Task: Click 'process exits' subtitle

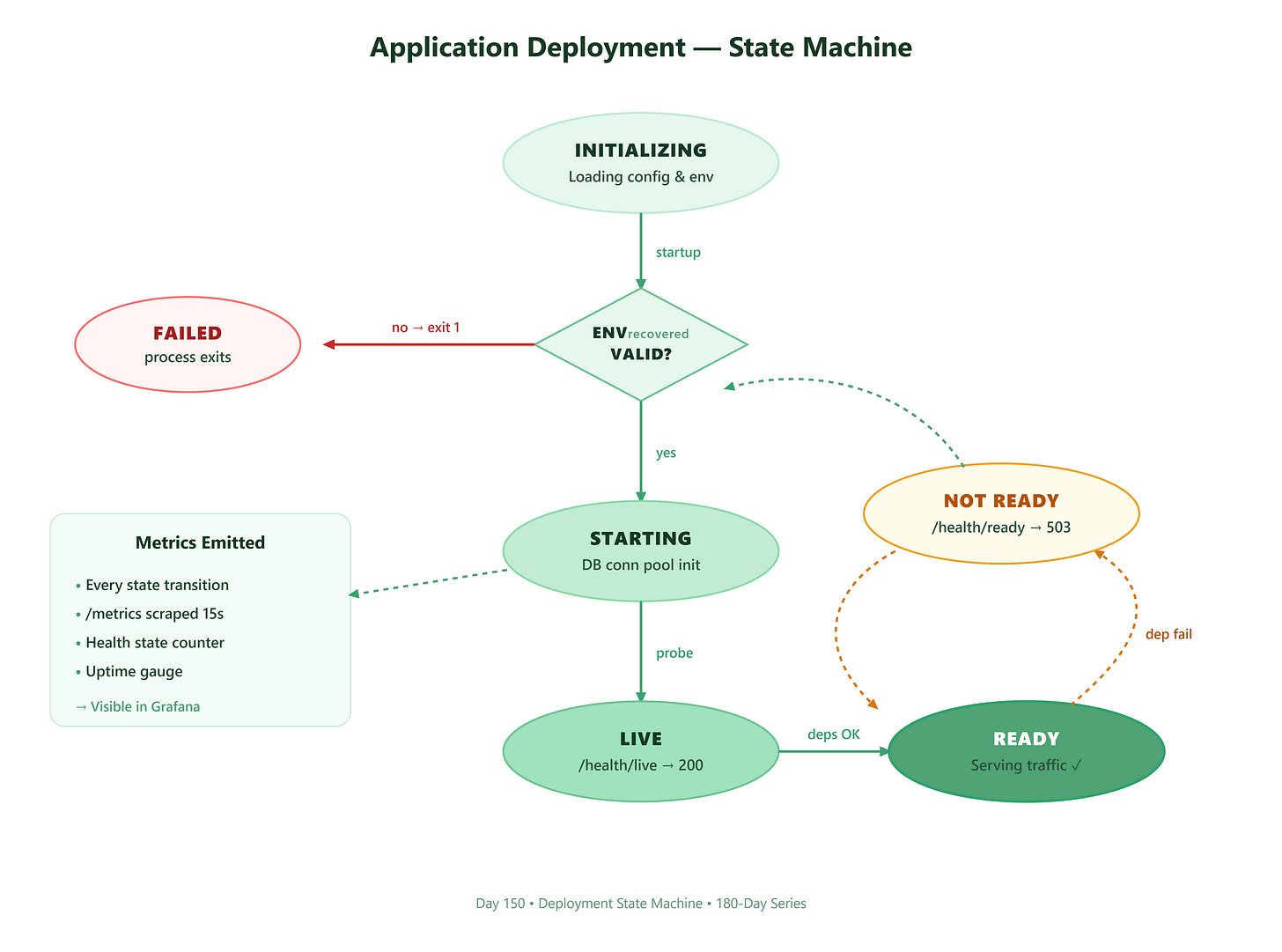Action: tap(188, 358)
